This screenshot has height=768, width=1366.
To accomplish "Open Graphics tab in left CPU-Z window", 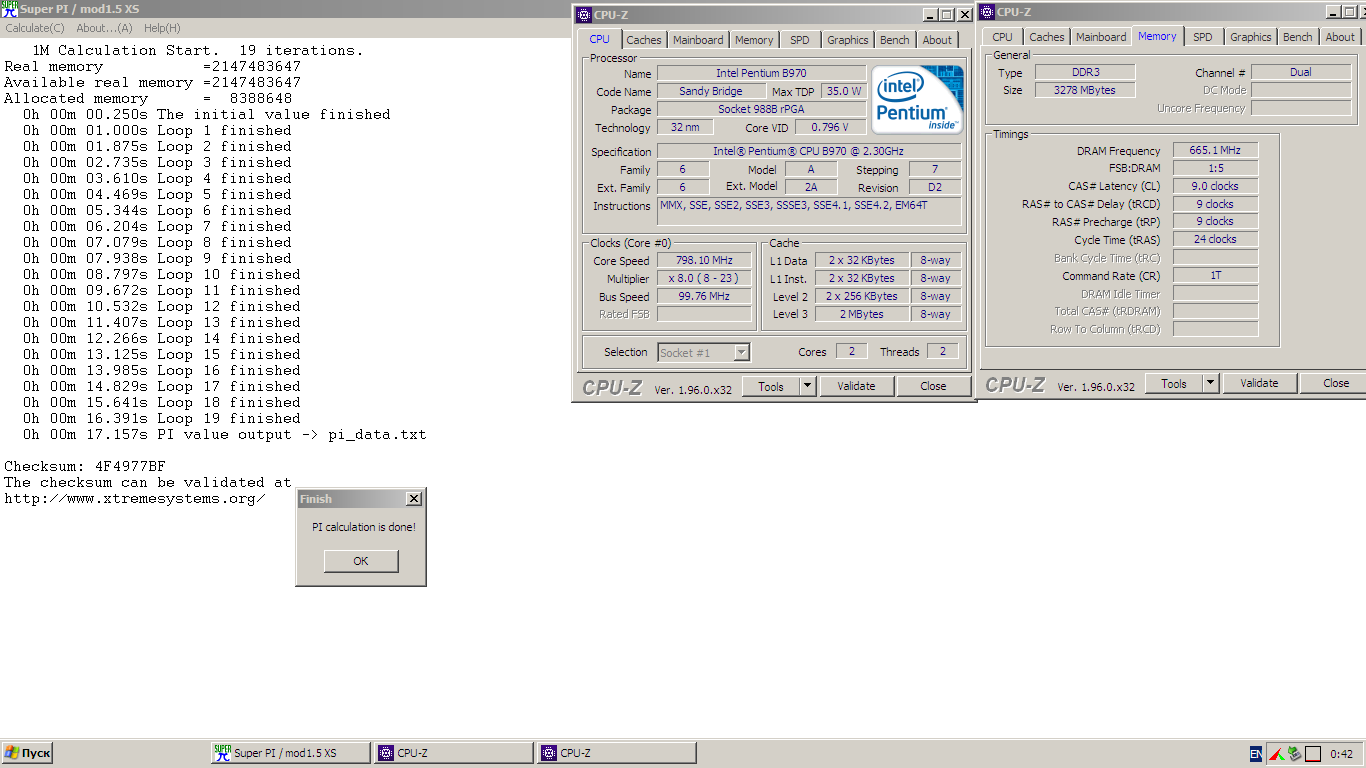I will [x=848, y=40].
